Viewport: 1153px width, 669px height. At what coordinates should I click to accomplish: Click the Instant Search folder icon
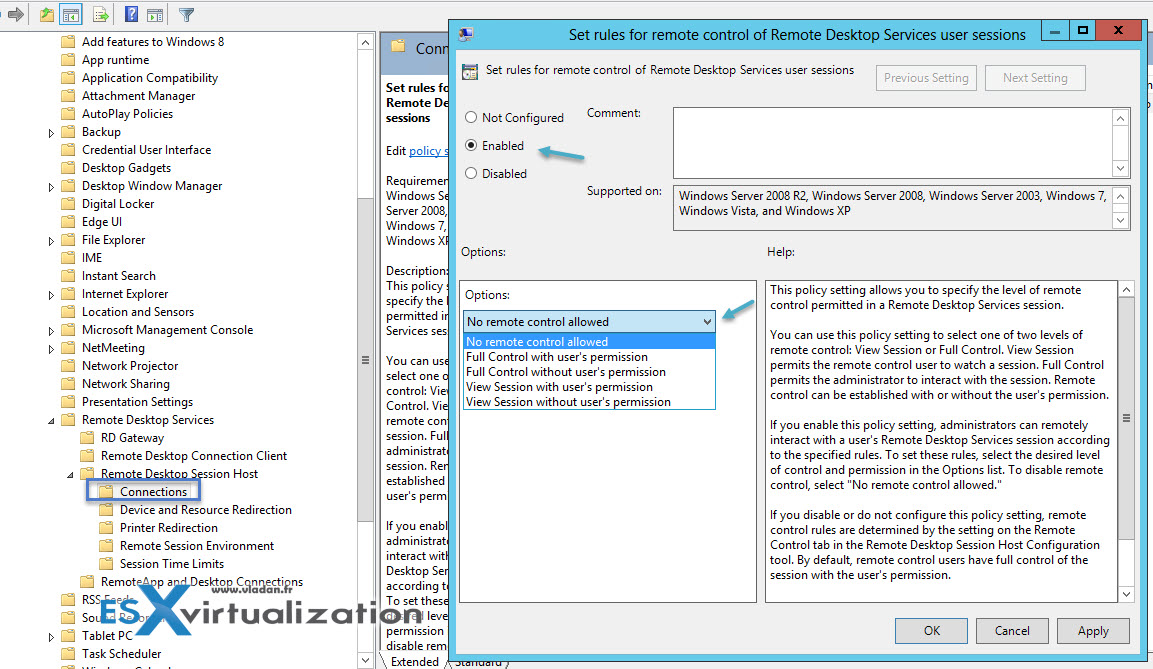(x=68, y=276)
